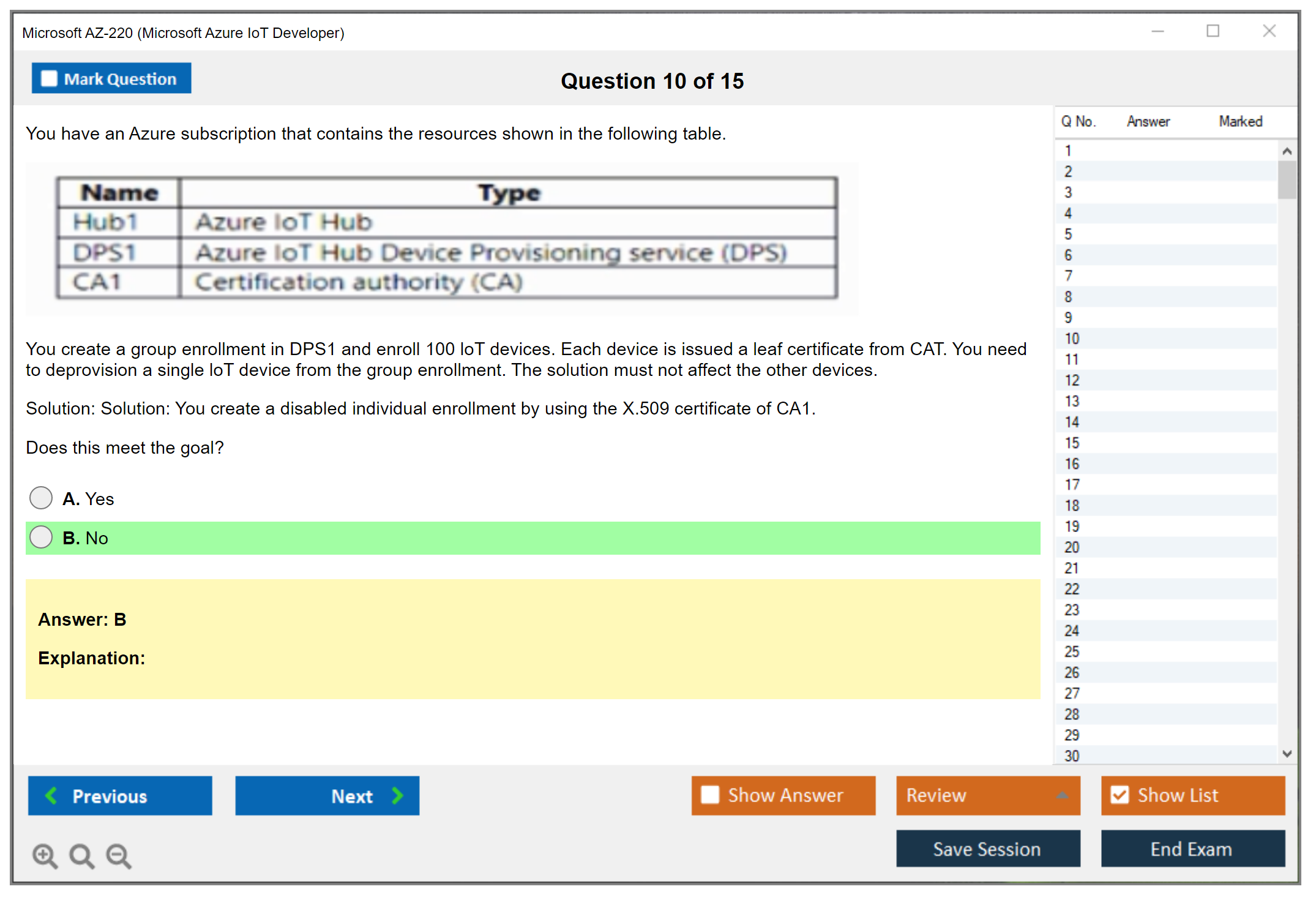1316x900 pixels.
Task: Click the Save Session button
Action: click(x=987, y=849)
